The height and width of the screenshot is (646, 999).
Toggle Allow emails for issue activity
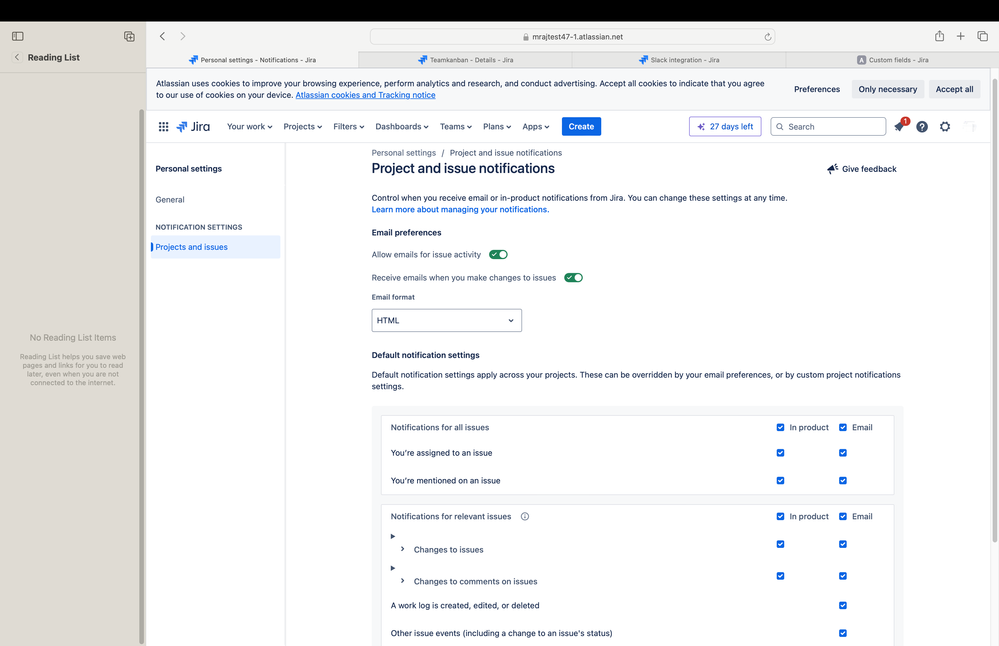coord(498,255)
